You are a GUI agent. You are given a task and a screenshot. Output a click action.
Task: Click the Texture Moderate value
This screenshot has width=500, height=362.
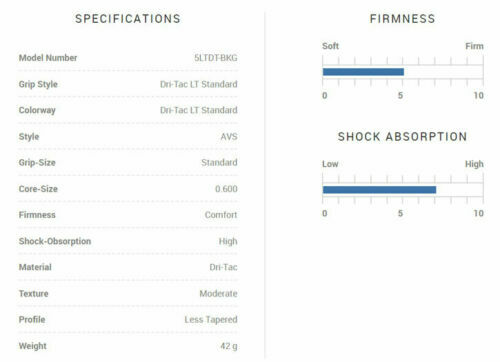218,294
